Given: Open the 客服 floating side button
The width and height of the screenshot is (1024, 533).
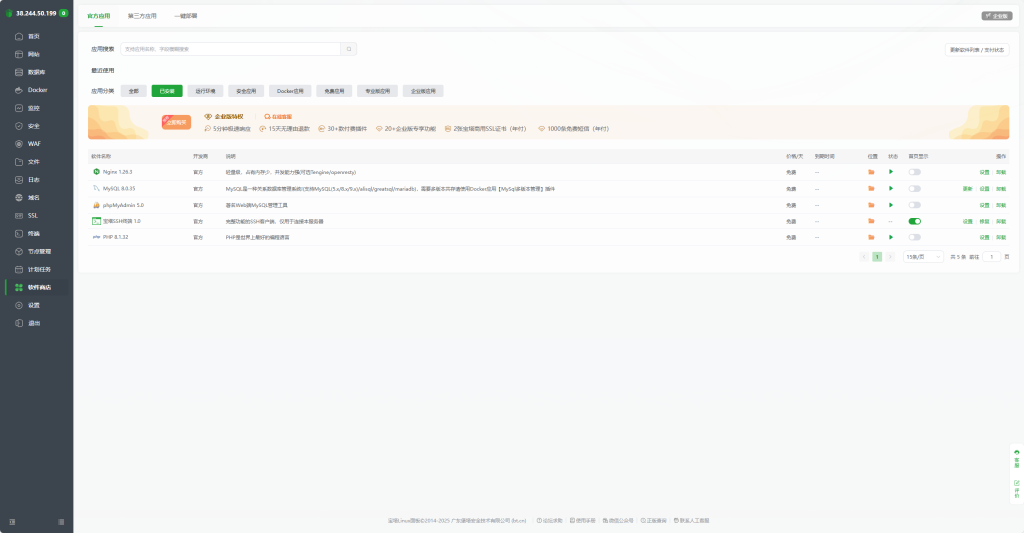Looking at the screenshot, I should pos(1016,459).
